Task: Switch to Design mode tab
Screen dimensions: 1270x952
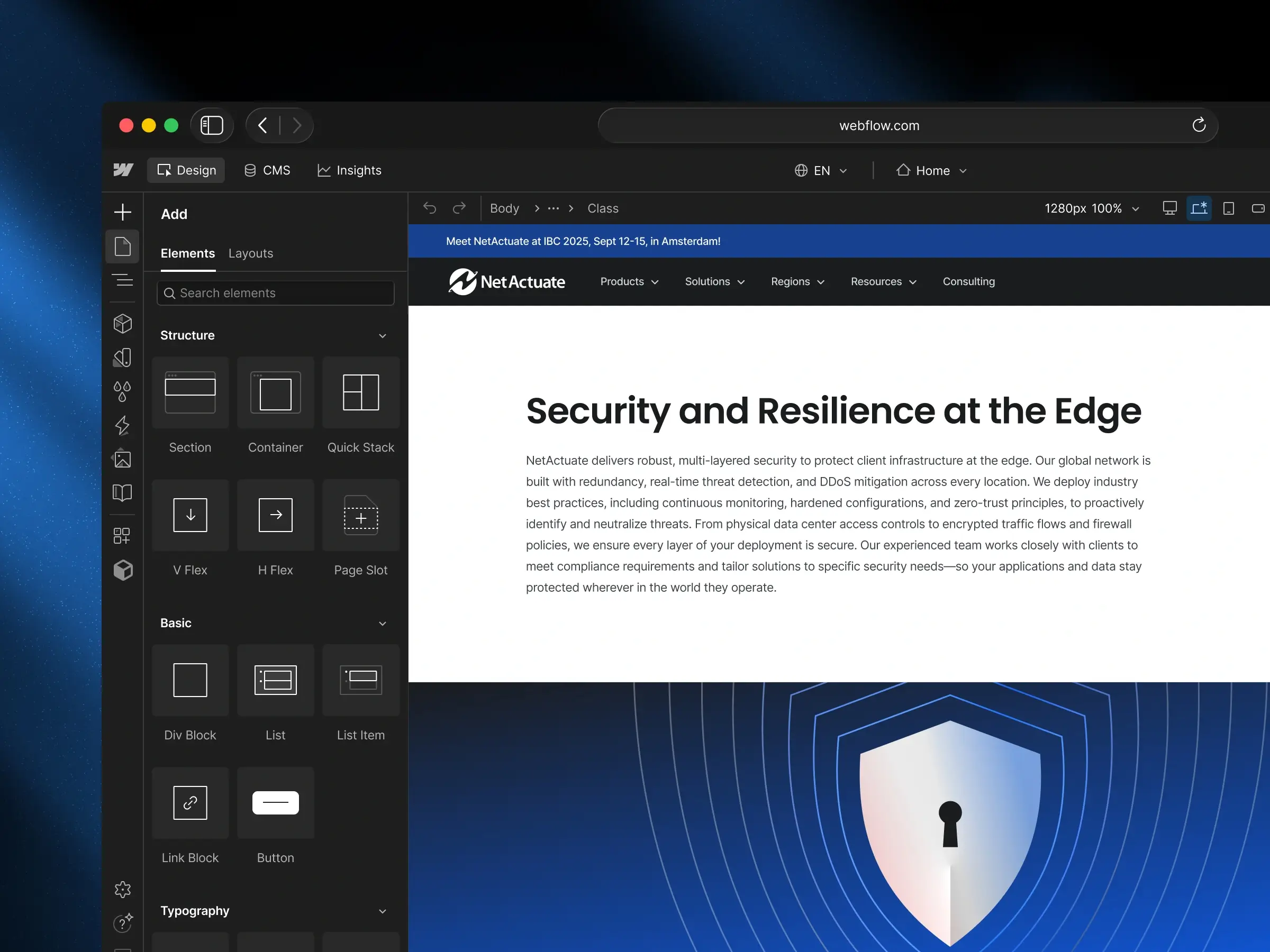Action: click(186, 170)
